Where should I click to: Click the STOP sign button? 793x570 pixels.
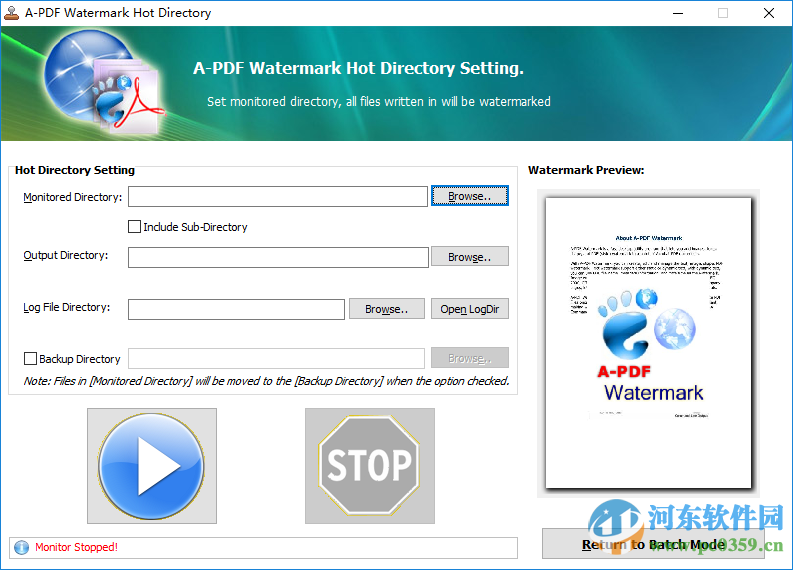coord(370,466)
